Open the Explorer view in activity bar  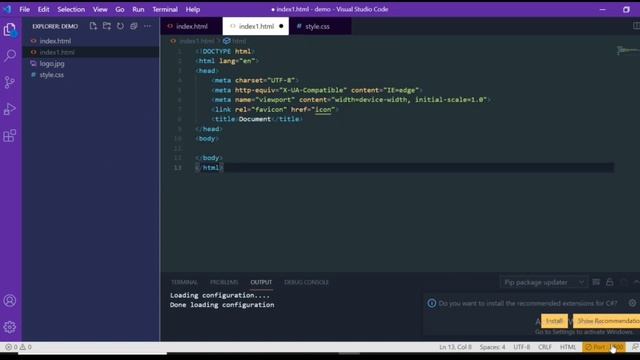10,29
